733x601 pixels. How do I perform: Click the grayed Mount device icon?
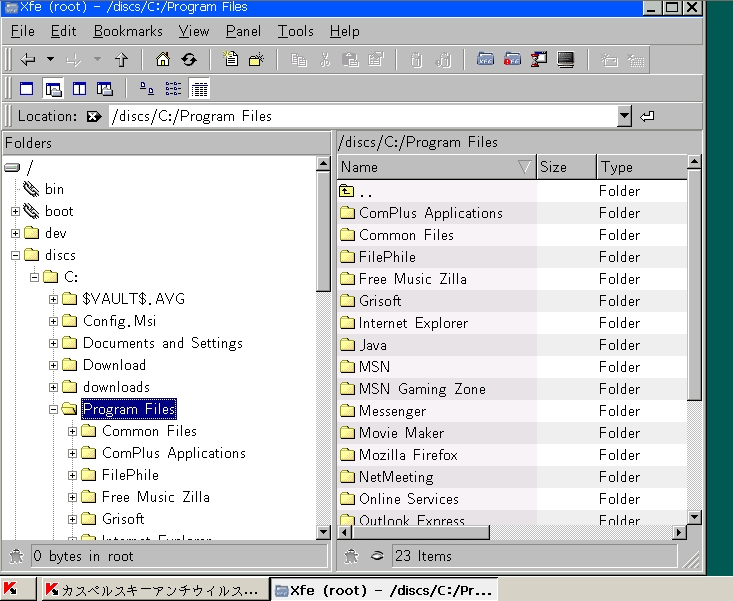tap(609, 60)
